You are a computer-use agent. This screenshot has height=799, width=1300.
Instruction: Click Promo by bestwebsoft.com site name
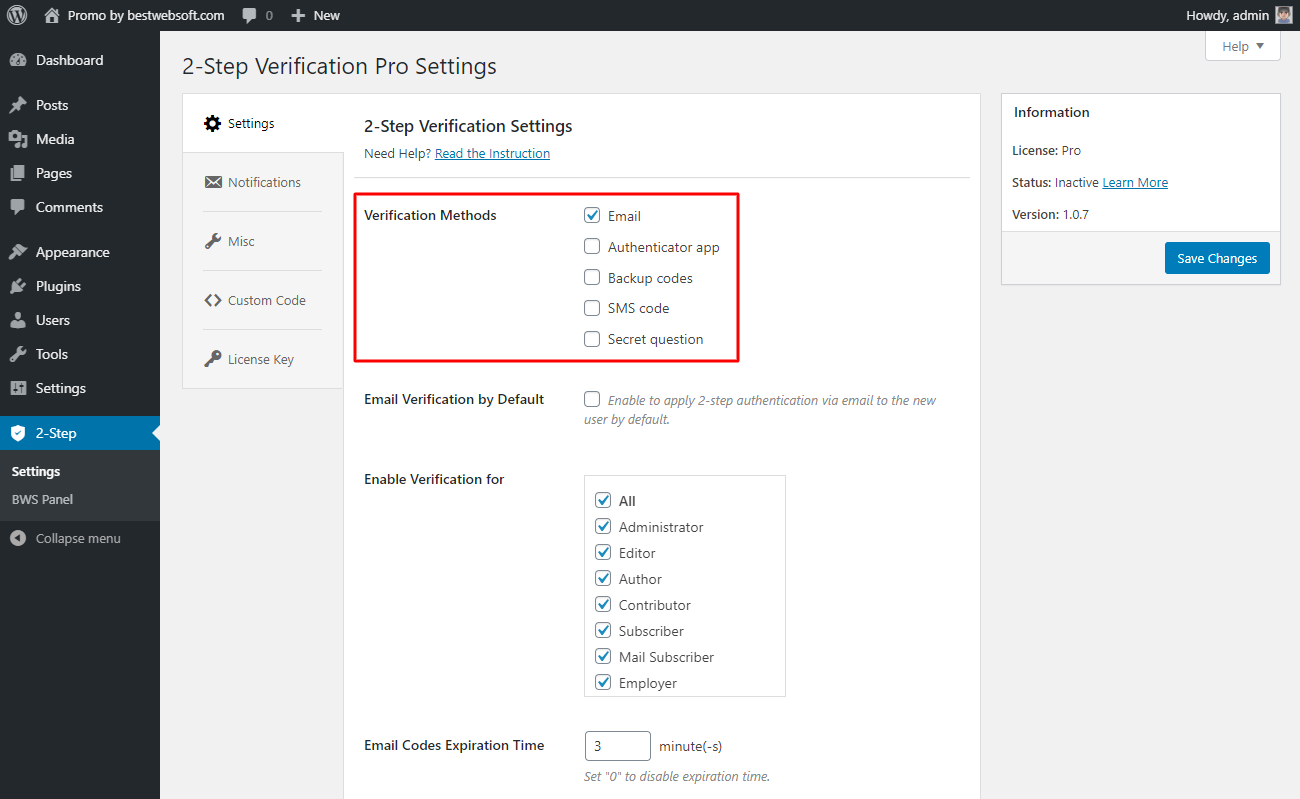(146, 15)
